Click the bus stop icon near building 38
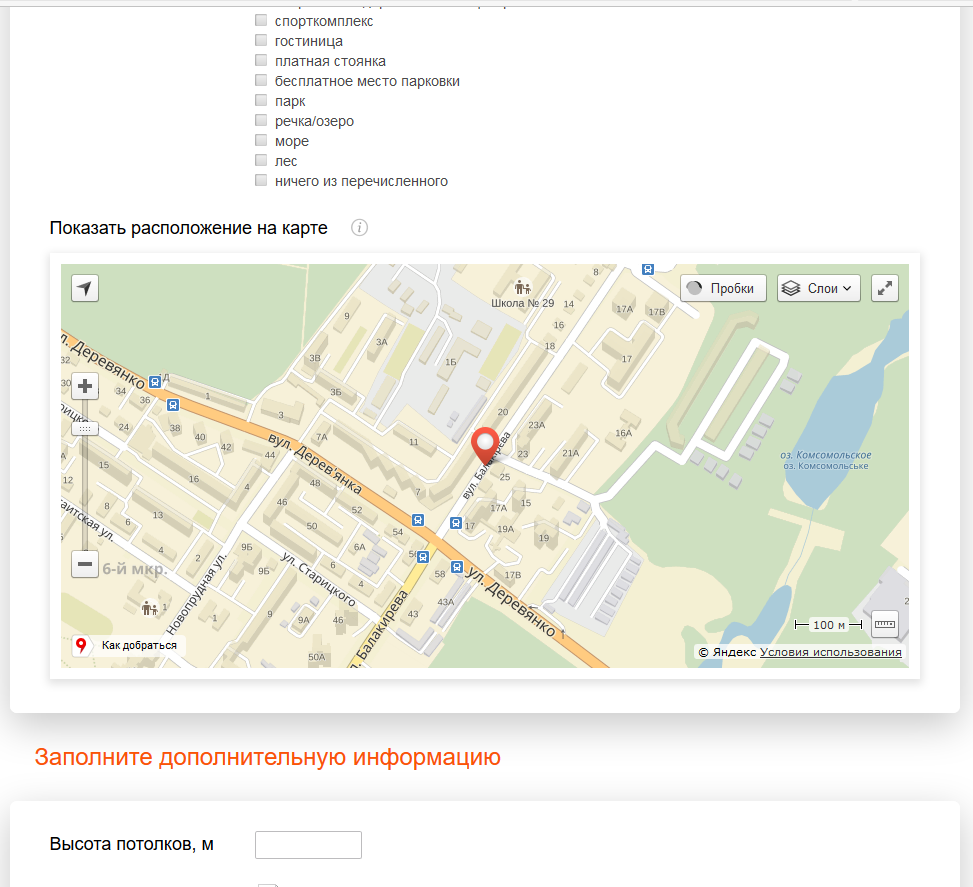 point(173,405)
